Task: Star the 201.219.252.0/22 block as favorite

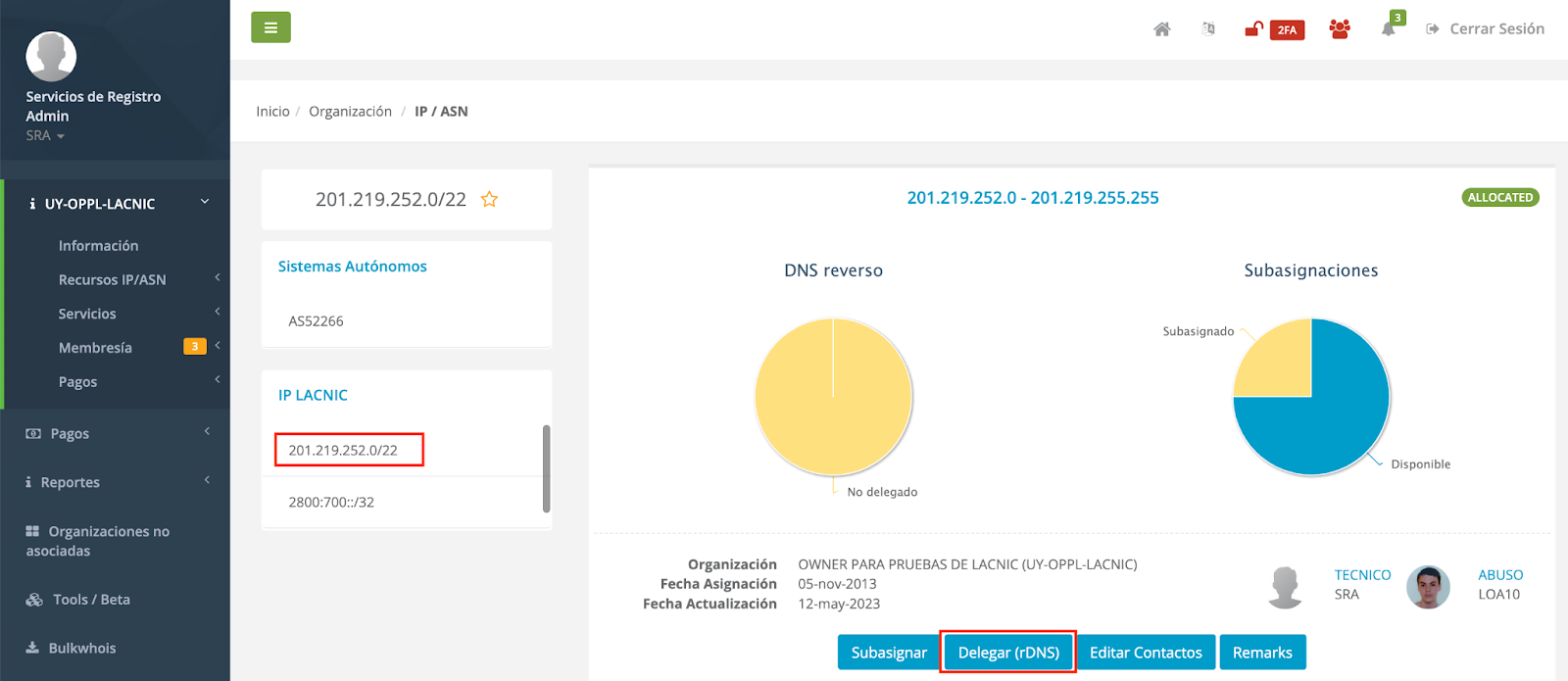Action: click(x=489, y=200)
